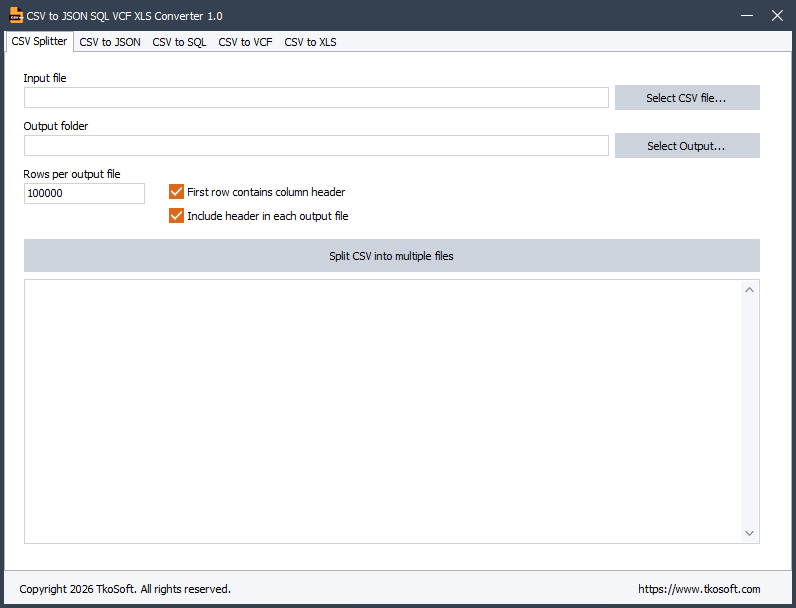Click the Select CSV file... button
The height and width of the screenshot is (608, 796).
687,97
